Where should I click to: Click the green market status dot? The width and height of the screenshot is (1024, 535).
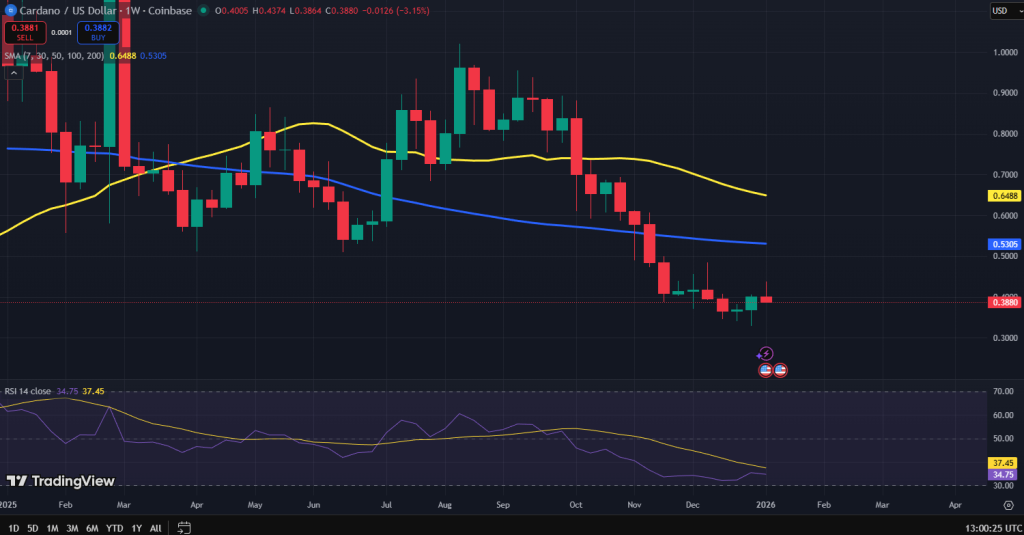pos(204,10)
